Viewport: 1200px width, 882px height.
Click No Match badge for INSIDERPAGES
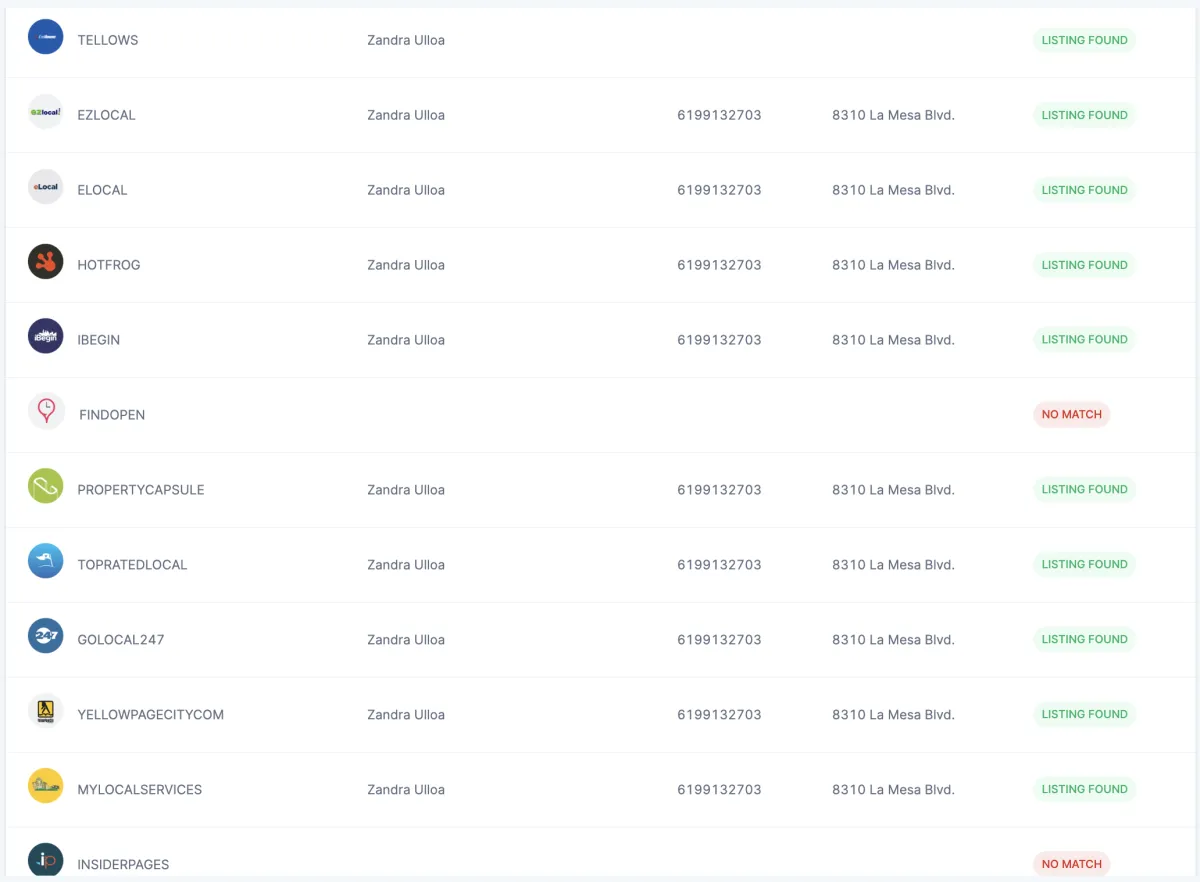click(x=1071, y=864)
